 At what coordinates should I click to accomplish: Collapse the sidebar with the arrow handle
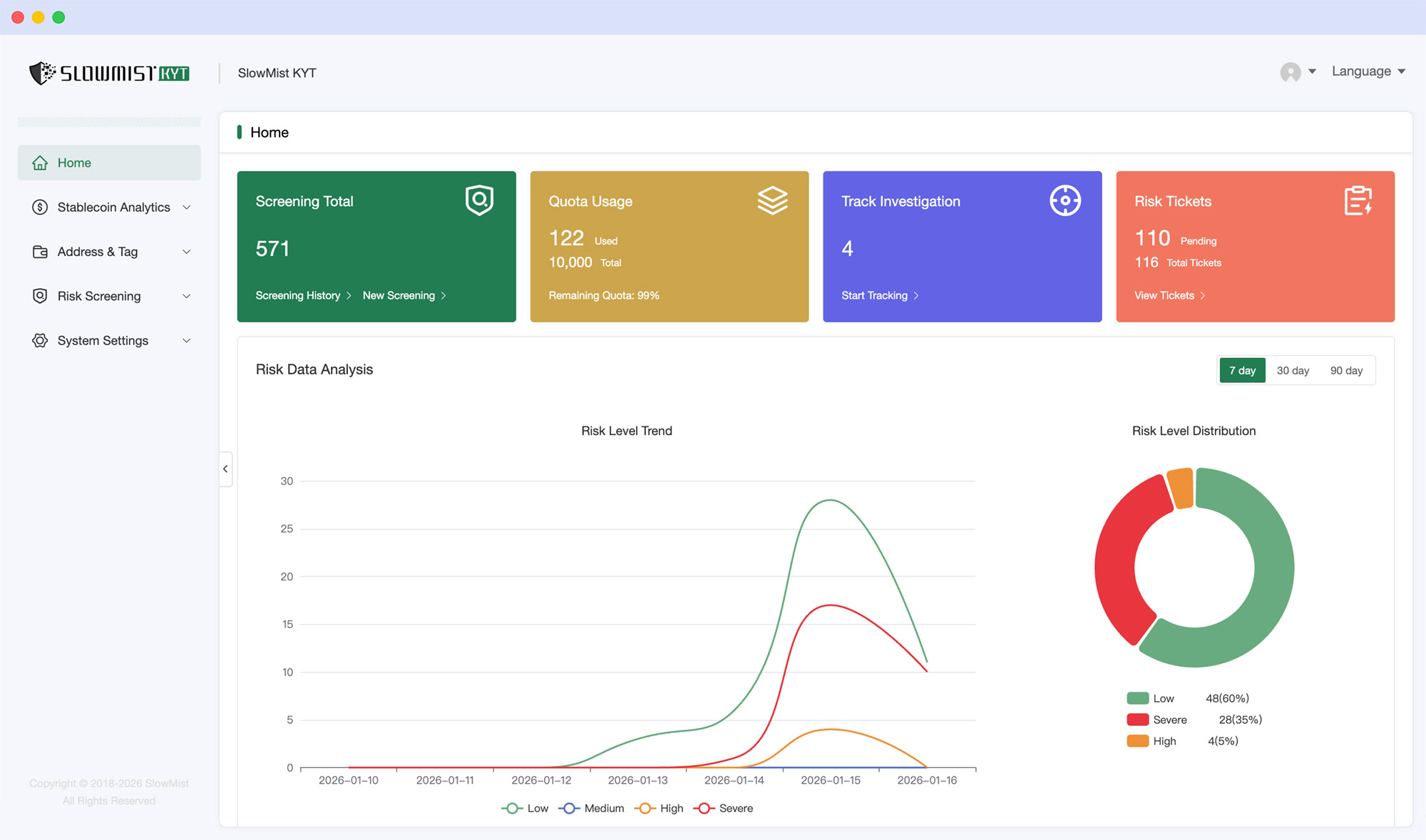[225, 469]
